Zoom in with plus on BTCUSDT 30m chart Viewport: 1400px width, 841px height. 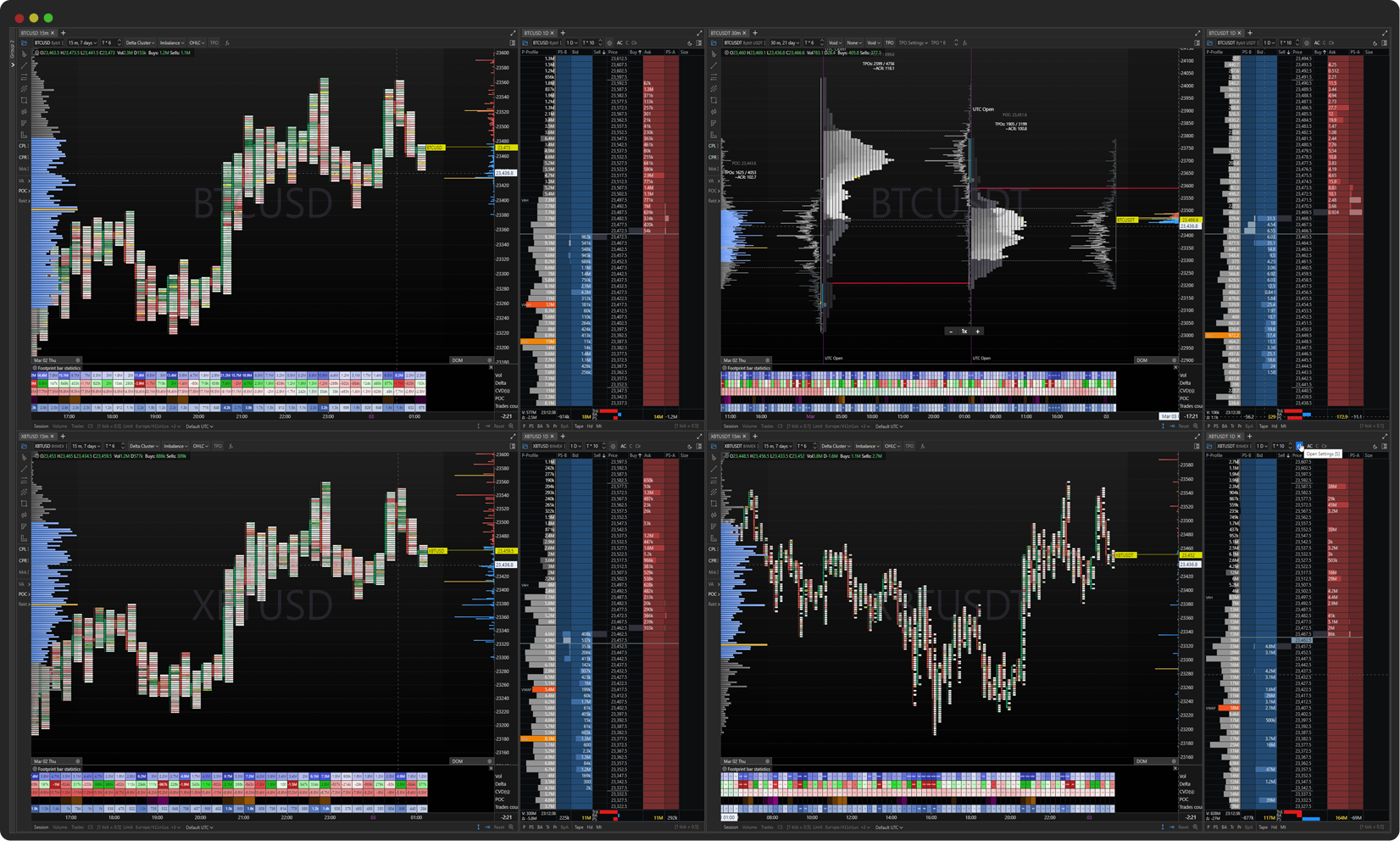point(977,331)
